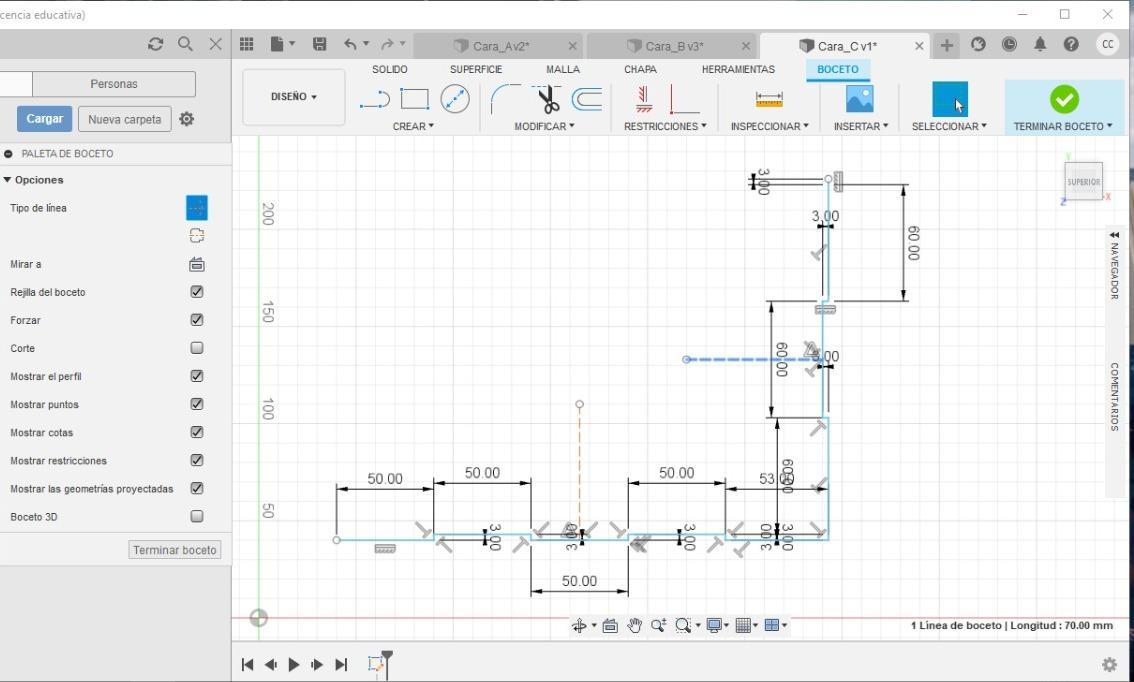Close the data panel
The height and width of the screenshot is (682, 1134).
216,44
